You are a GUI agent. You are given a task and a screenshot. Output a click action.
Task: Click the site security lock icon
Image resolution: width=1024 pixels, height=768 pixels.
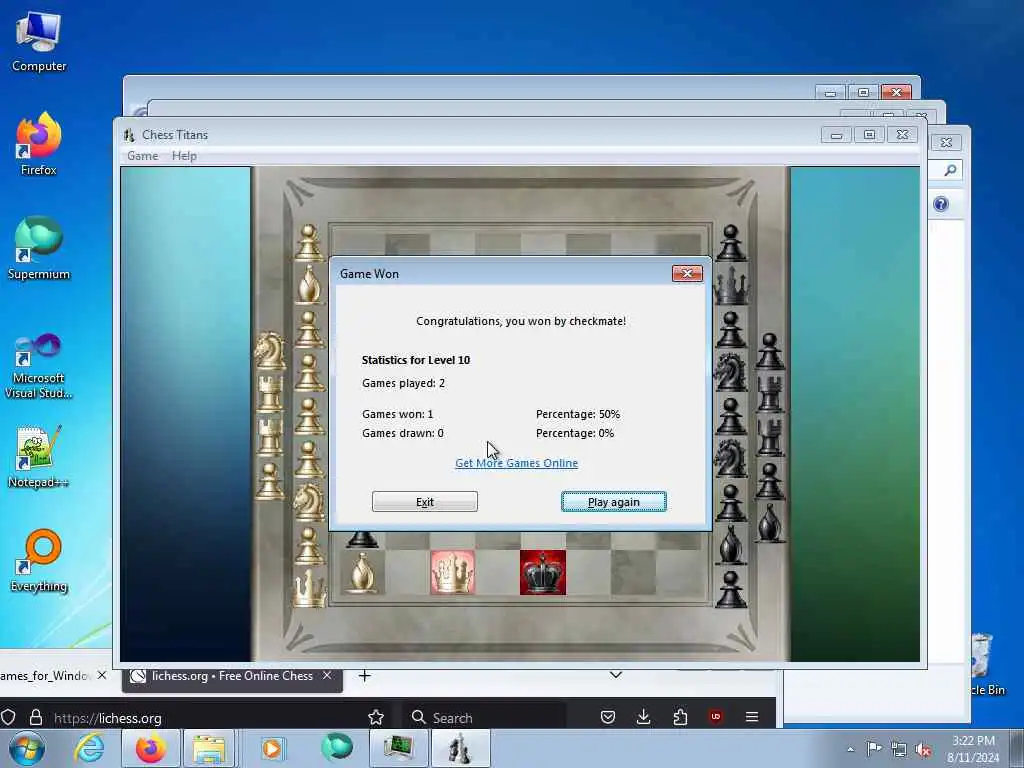pyautogui.click(x=36, y=718)
